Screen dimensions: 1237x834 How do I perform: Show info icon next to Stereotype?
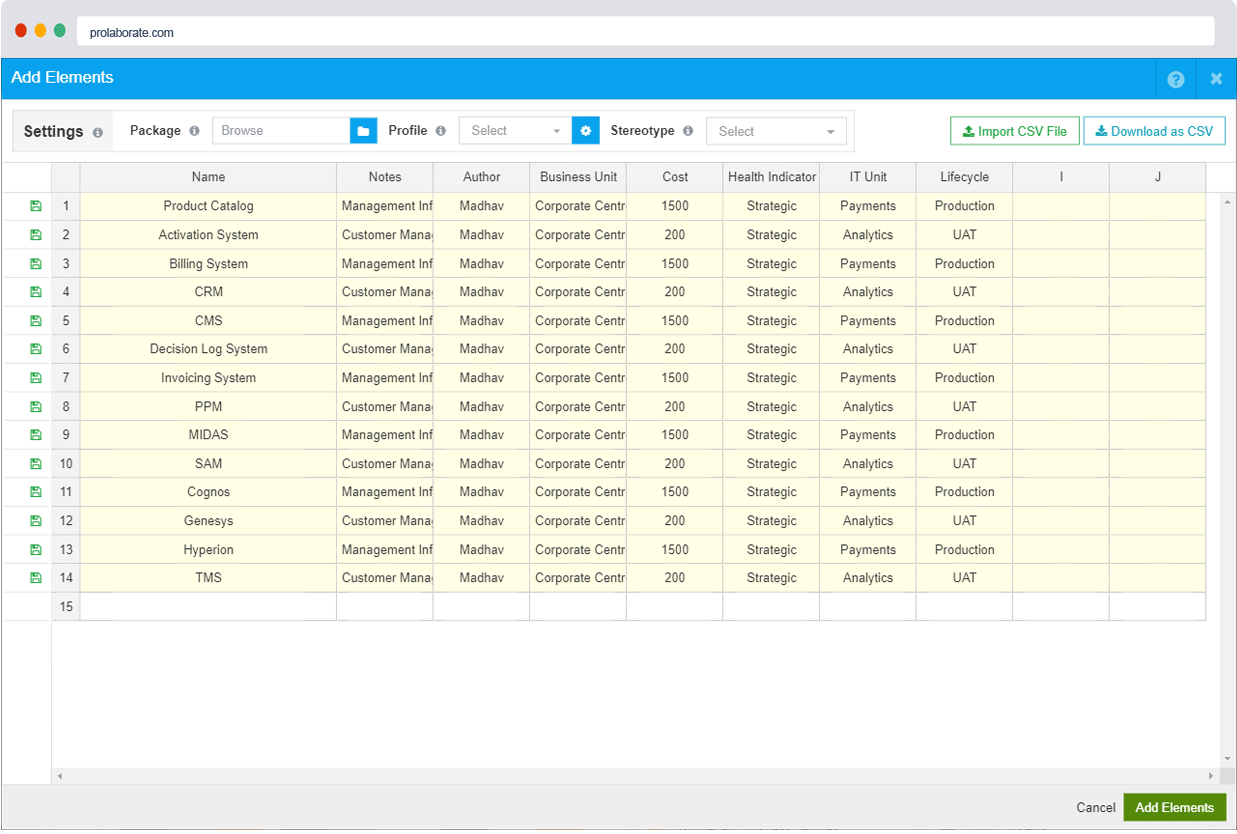(688, 131)
